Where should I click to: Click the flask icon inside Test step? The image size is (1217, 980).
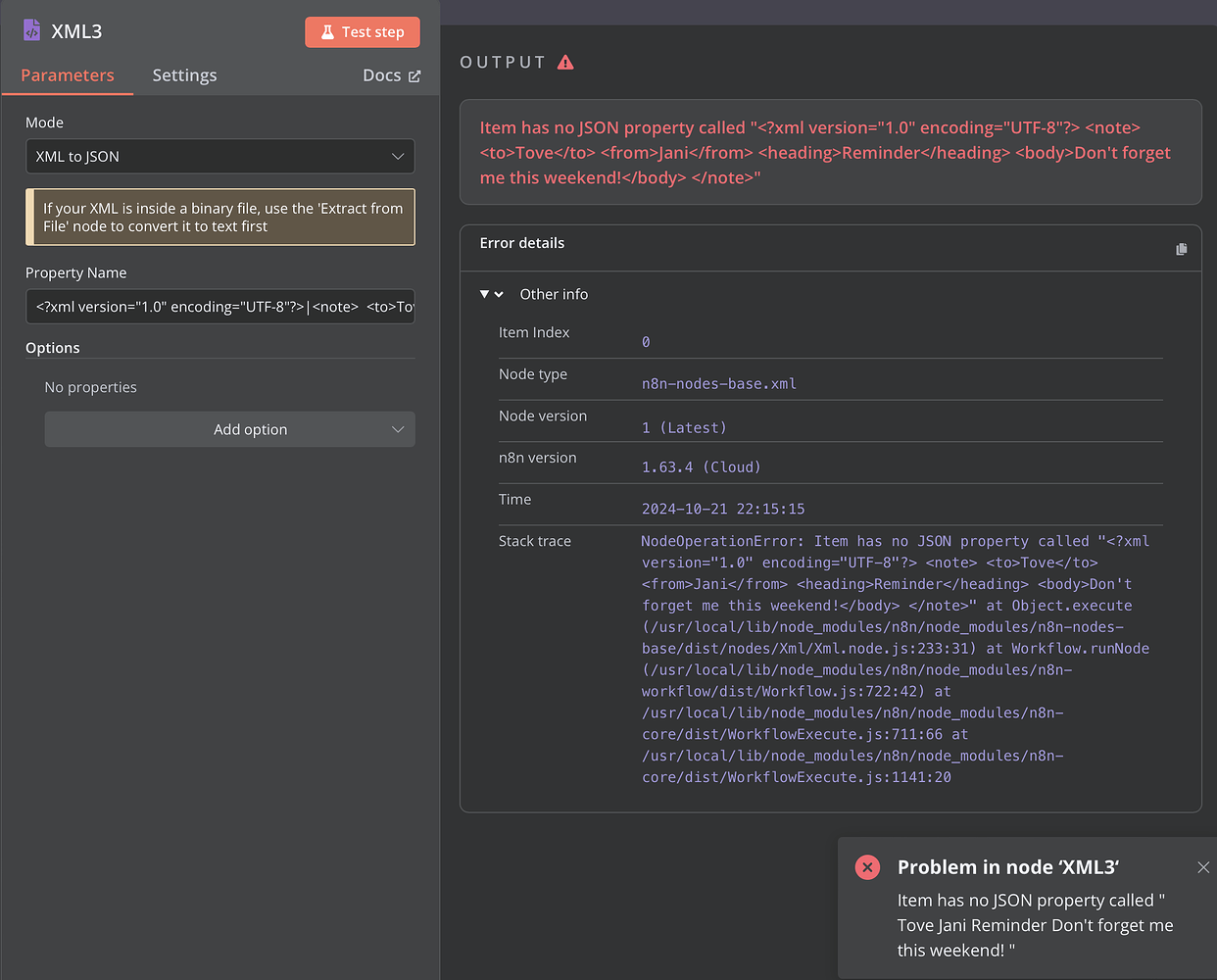(326, 31)
